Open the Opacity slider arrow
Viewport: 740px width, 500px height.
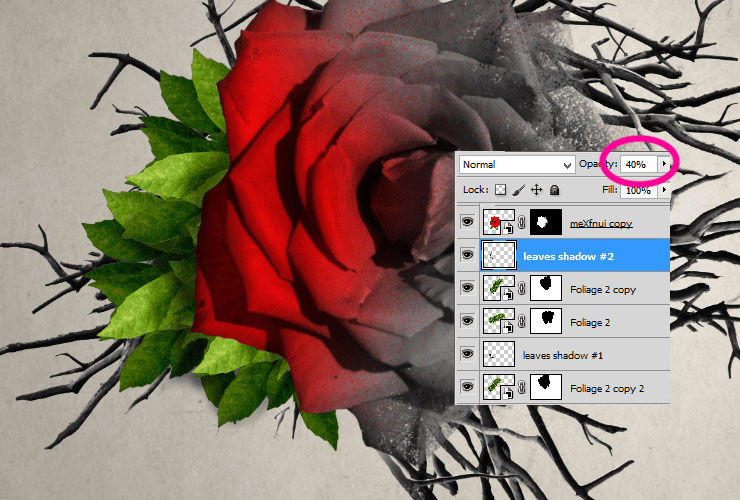coord(664,164)
